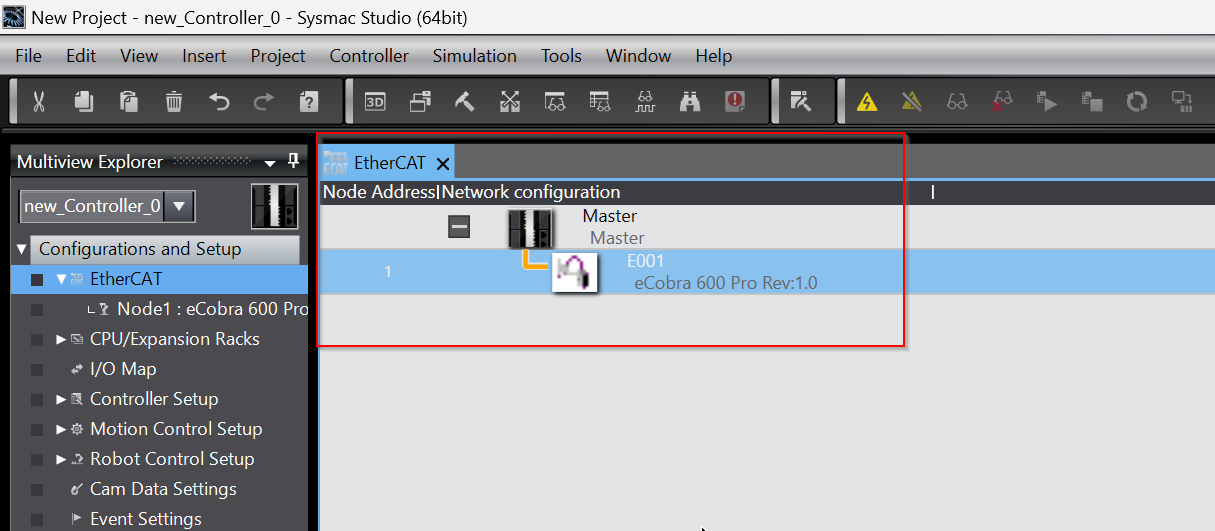Expand the Controller Setup node
This screenshot has width=1215, height=531.
(x=61, y=399)
